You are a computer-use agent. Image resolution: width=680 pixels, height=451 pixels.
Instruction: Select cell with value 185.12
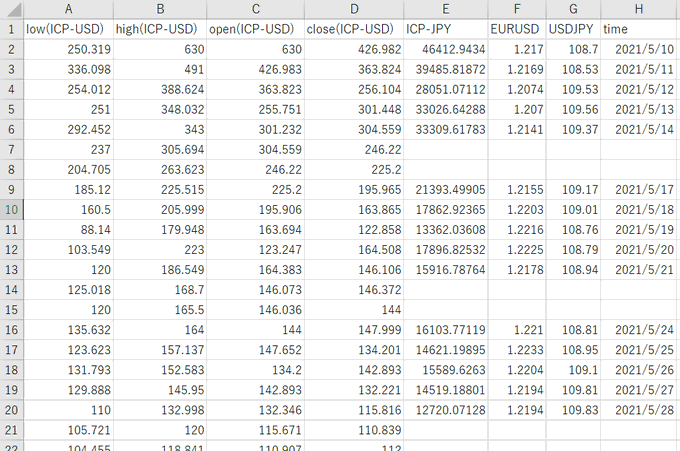[69, 190]
